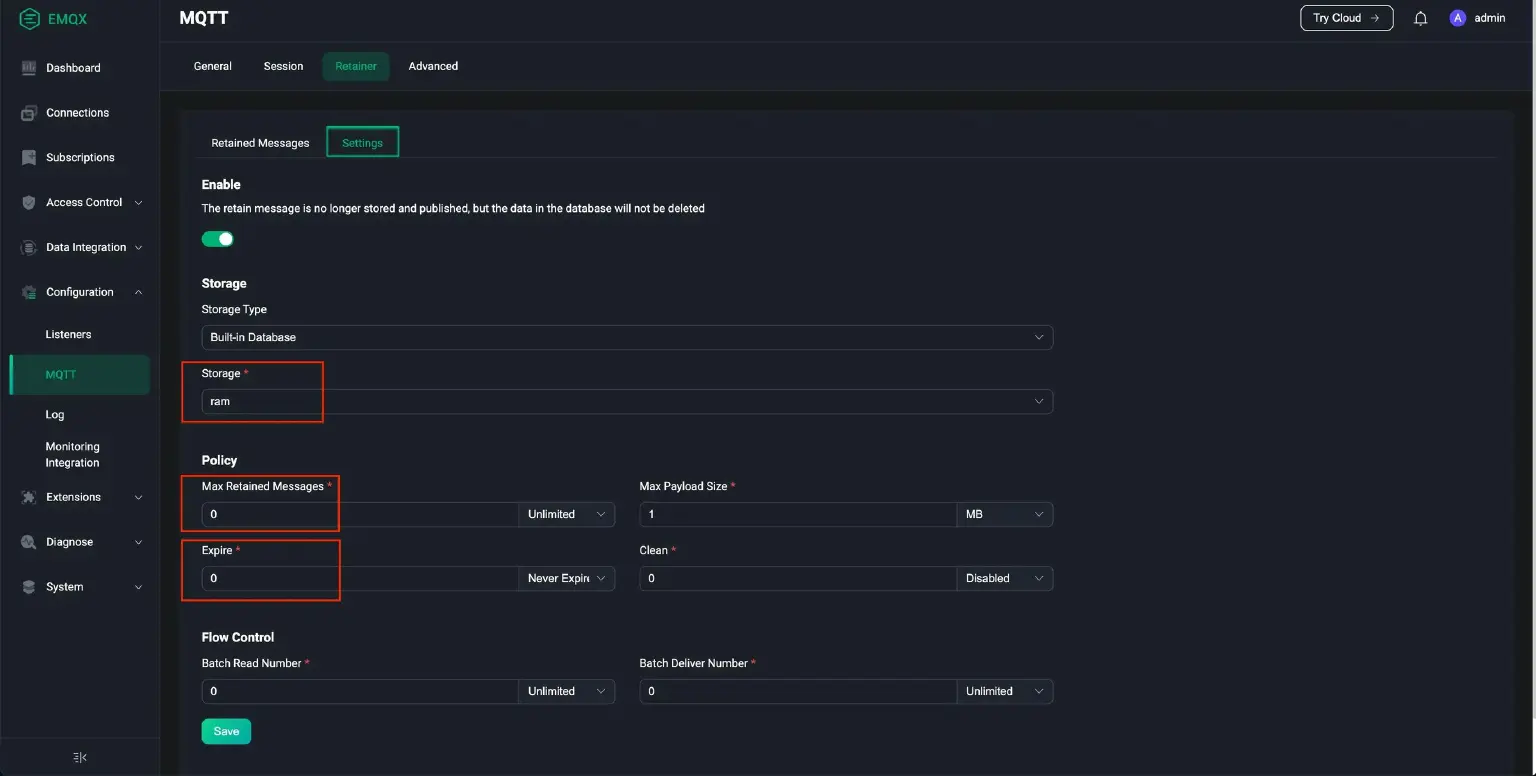Open the Data Integration sidebar icon
Image resolution: width=1536 pixels, height=776 pixels.
point(29,247)
